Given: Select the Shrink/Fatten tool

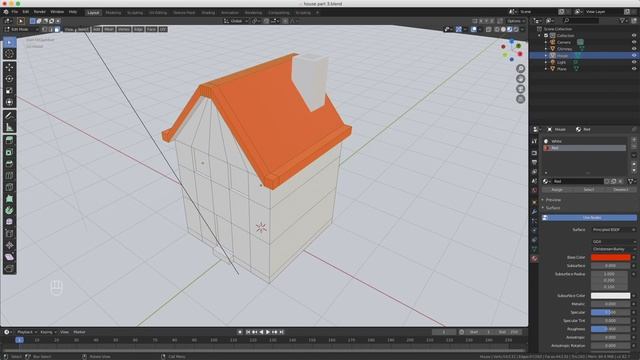Looking at the screenshot, I should click(9, 245).
